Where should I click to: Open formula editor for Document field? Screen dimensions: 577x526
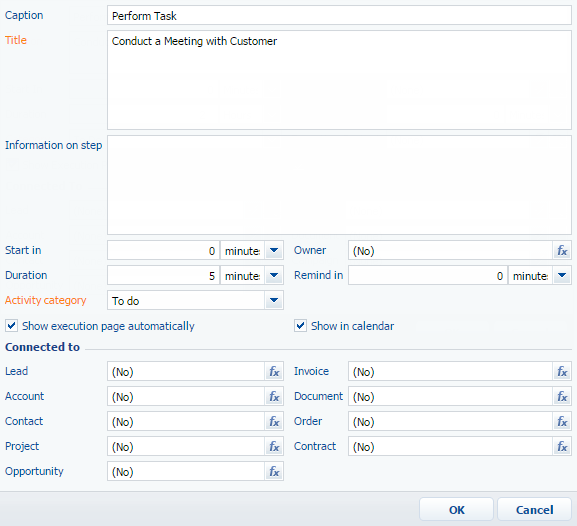[562, 396]
